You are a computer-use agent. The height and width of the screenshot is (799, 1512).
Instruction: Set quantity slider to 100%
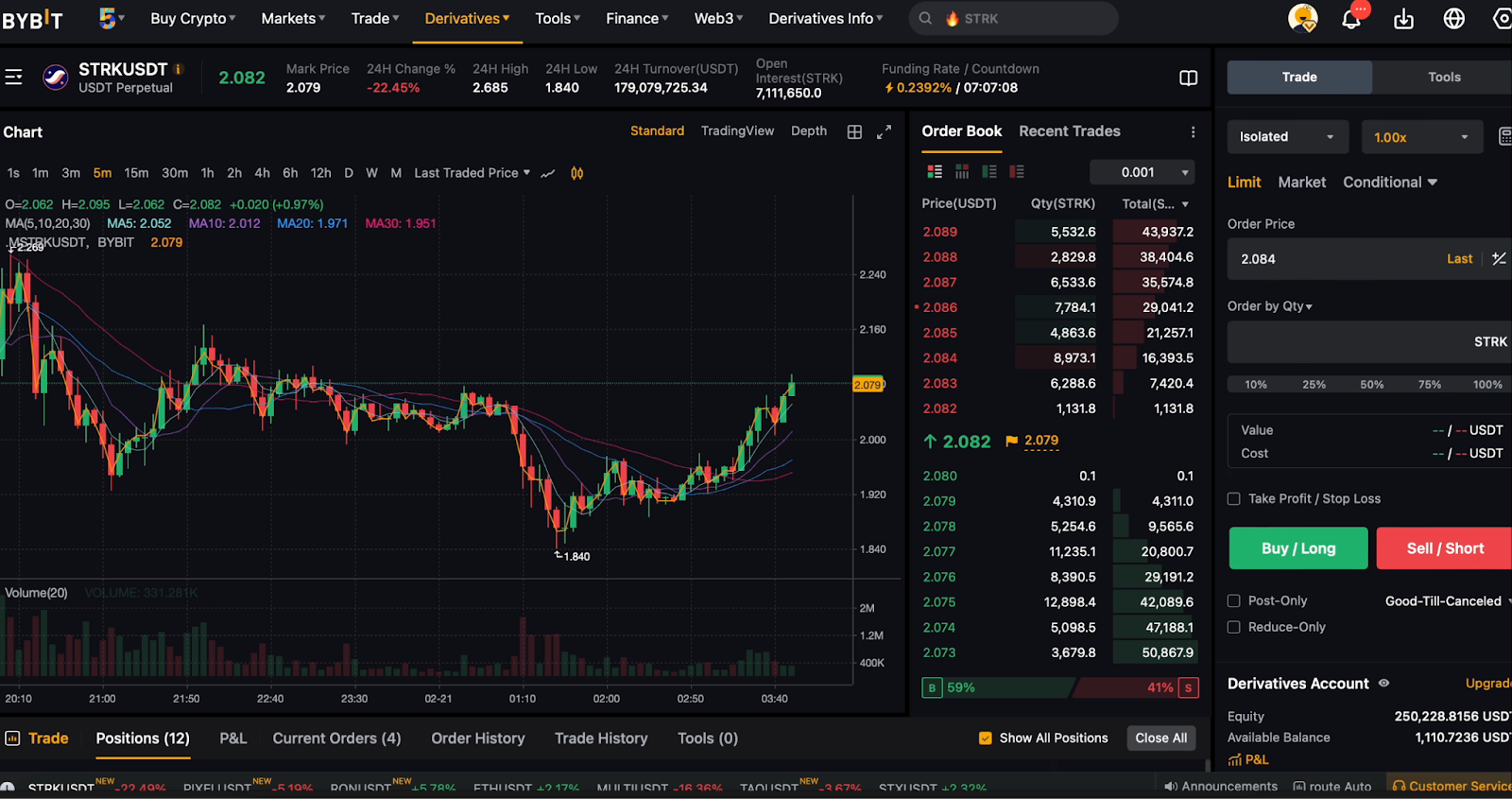tap(1487, 385)
